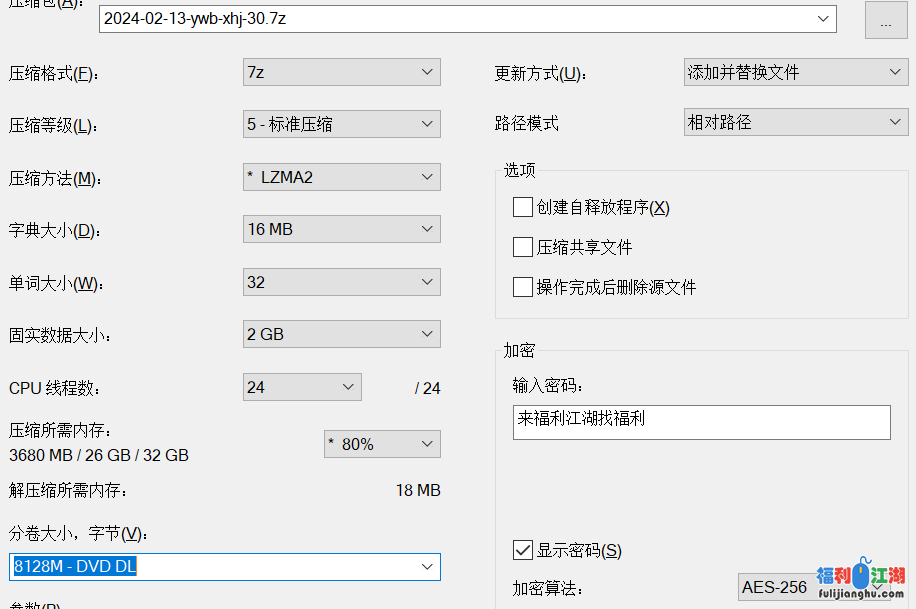Uncheck the show password checkbox

coord(523,550)
